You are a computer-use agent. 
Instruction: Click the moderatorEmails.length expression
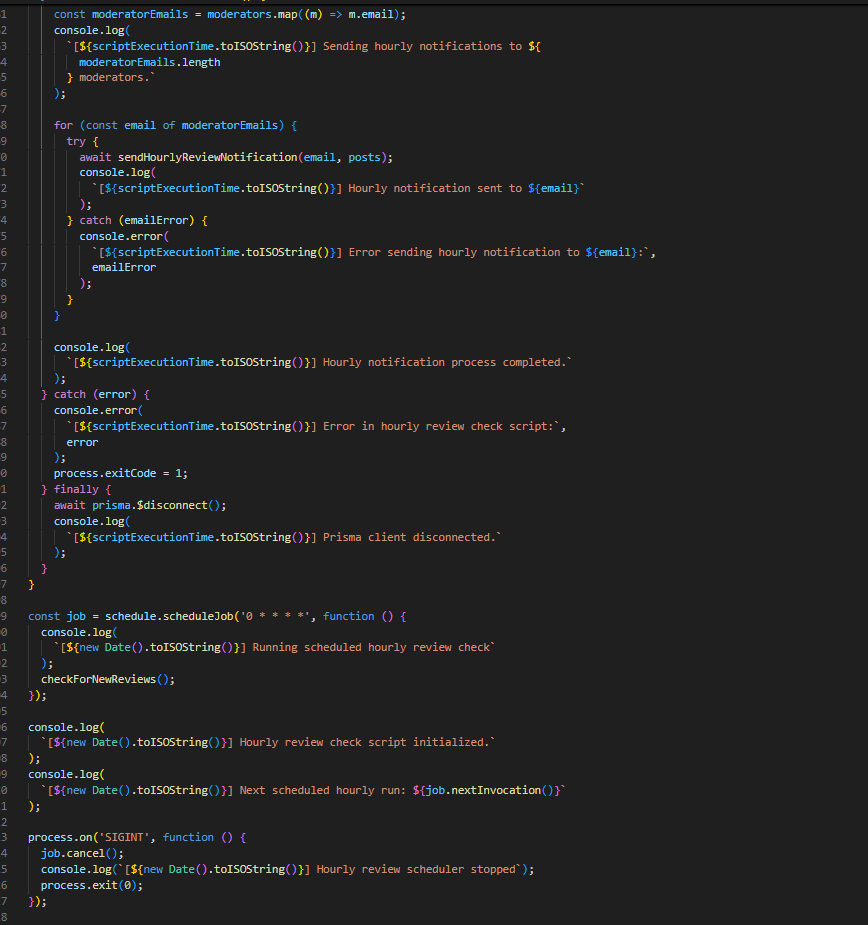point(150,62)
